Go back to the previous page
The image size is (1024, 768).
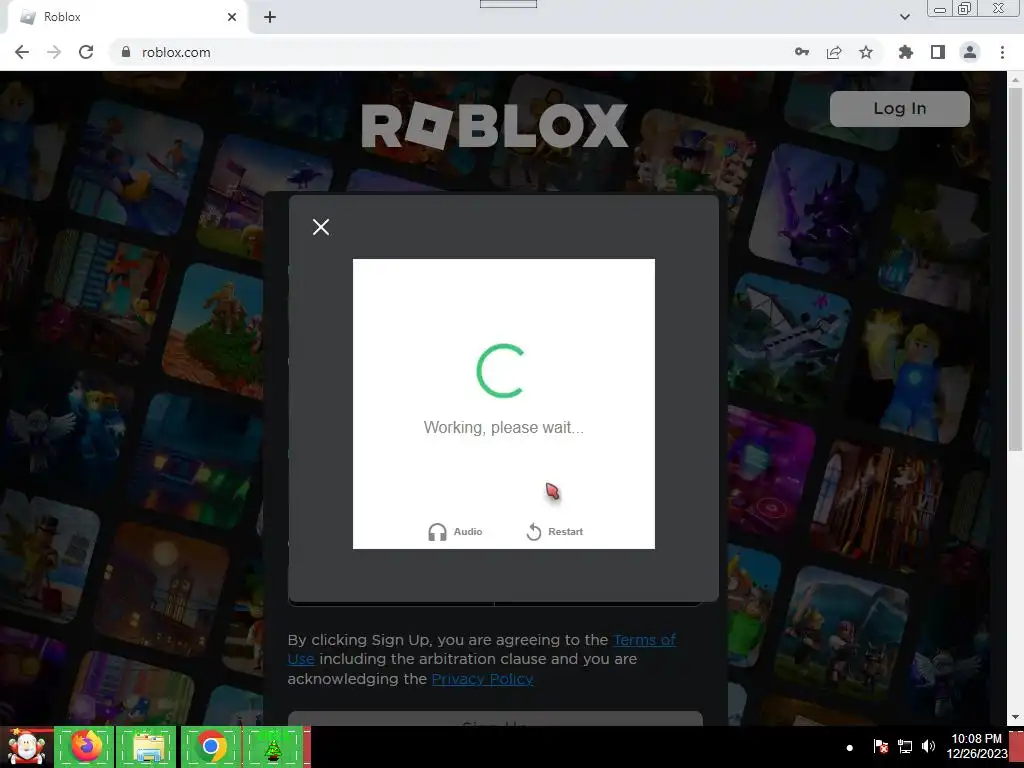coord(22,52)
